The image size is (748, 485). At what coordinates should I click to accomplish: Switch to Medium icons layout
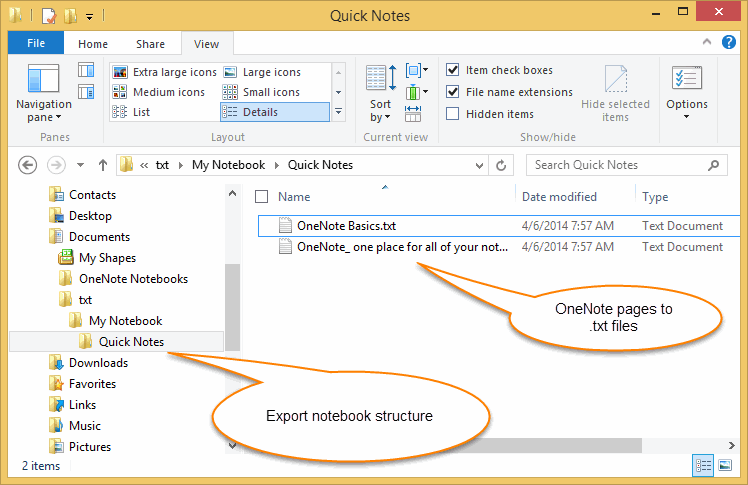[x=159, y=92]
